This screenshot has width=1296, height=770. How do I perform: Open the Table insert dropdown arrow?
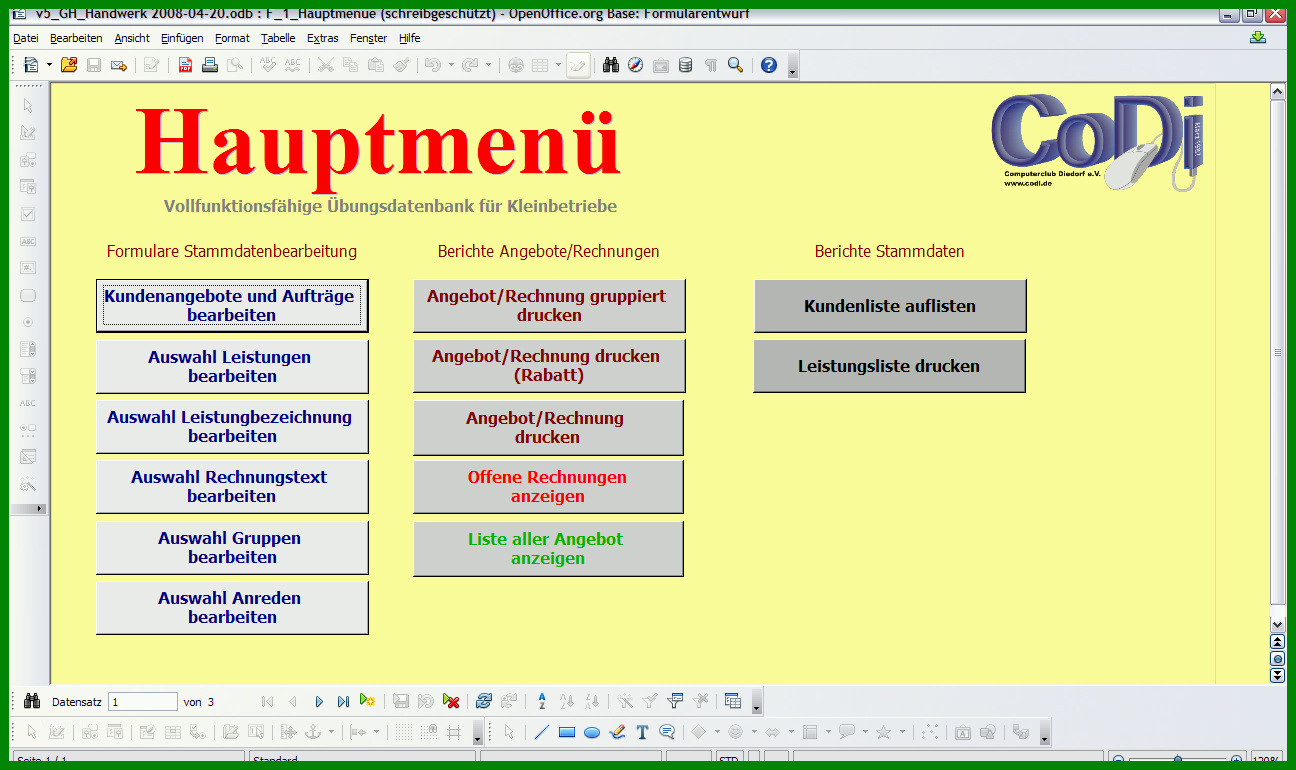tap(557, 65)
